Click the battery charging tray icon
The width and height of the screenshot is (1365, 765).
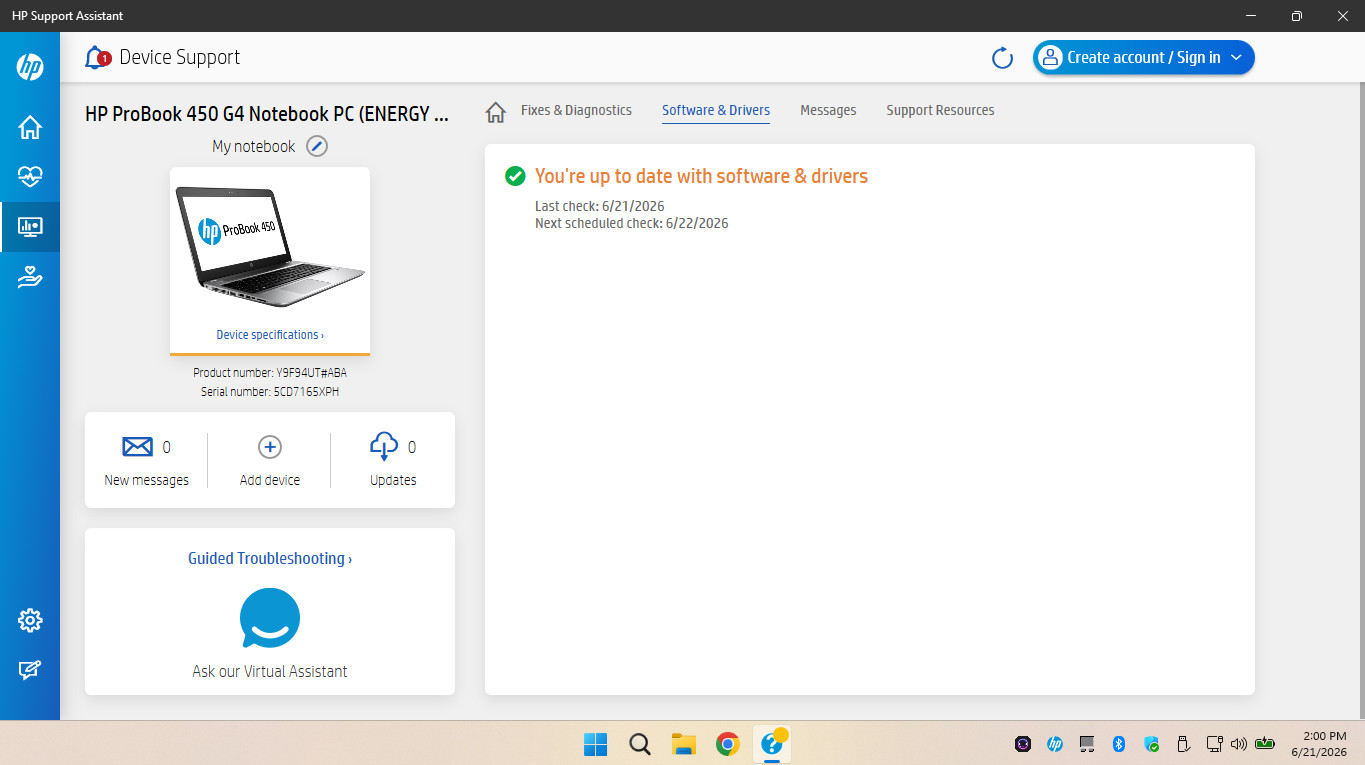tap(1266, 744)
